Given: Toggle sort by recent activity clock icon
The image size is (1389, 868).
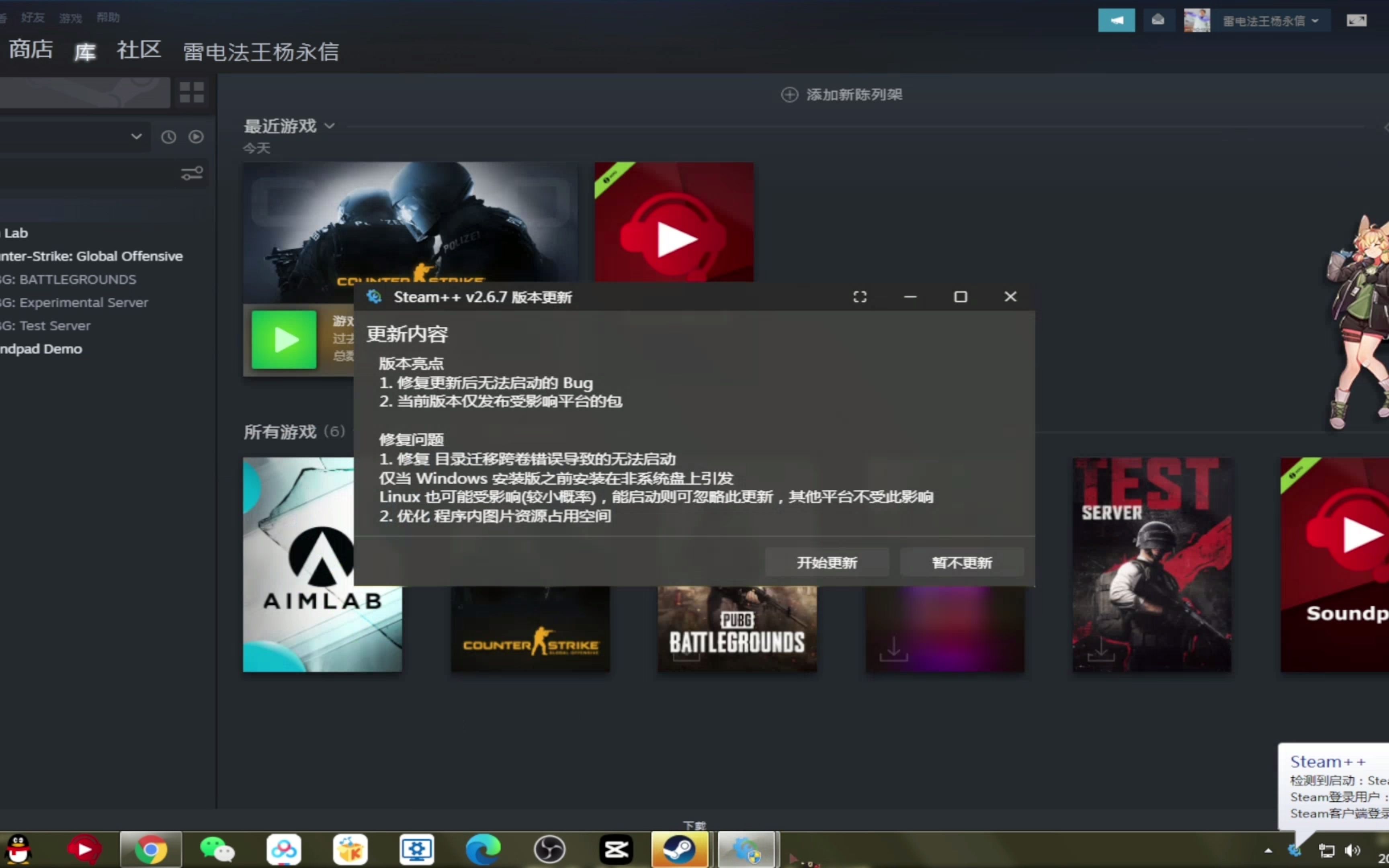Looking at the screenshot, I should 168,137.
